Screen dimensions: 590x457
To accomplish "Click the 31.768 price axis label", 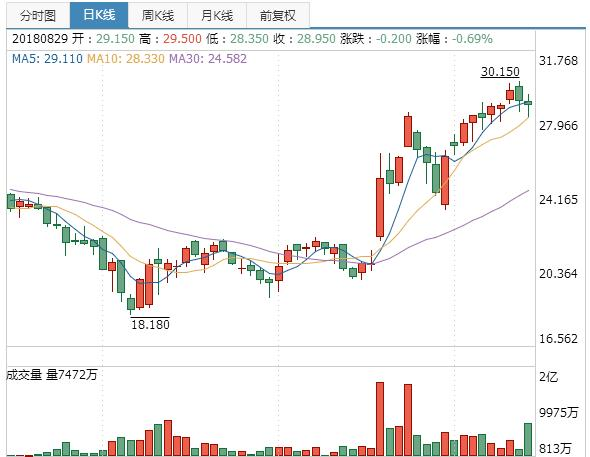I will pyautogui.click(x=558, y=61).
